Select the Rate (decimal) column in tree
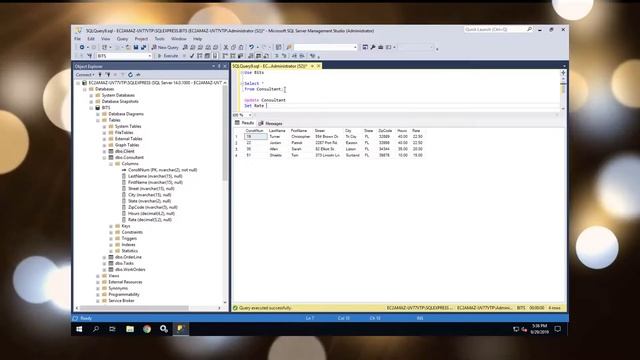Viewport: 640px width, 360px height. [150, 220]
